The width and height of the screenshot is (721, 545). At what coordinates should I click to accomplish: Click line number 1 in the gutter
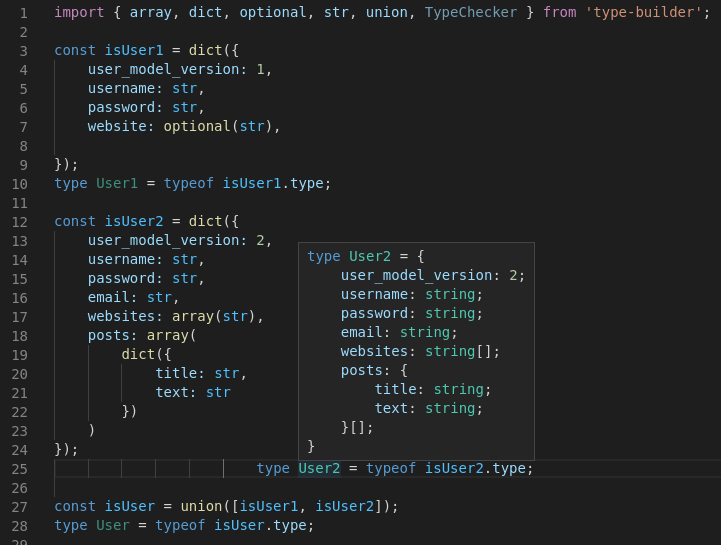pyautogui.click(x=23, y=13)
